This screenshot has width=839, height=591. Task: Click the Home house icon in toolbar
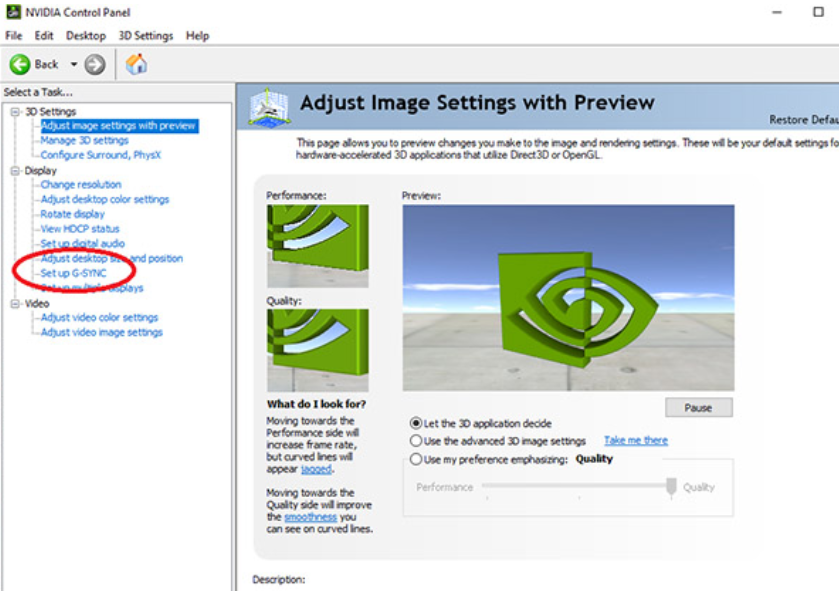(136, 64)
